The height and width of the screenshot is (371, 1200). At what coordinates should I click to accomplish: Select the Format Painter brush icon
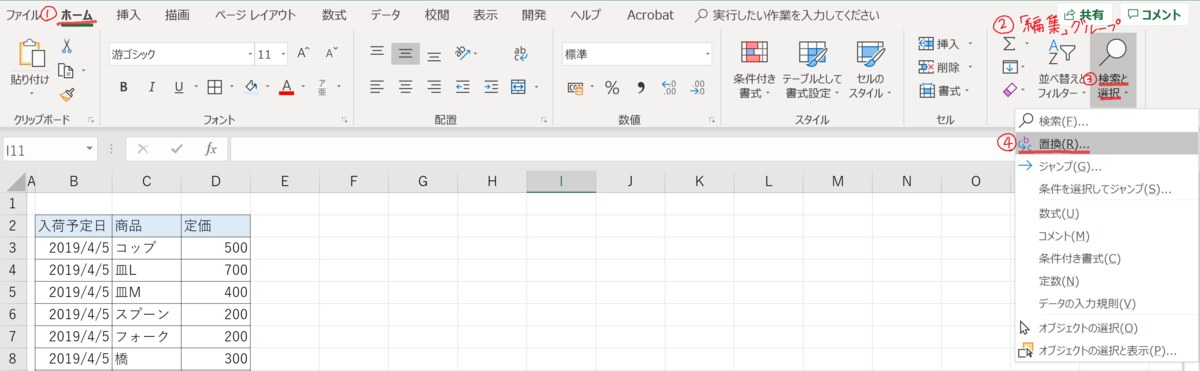click(x=67, y=94)
